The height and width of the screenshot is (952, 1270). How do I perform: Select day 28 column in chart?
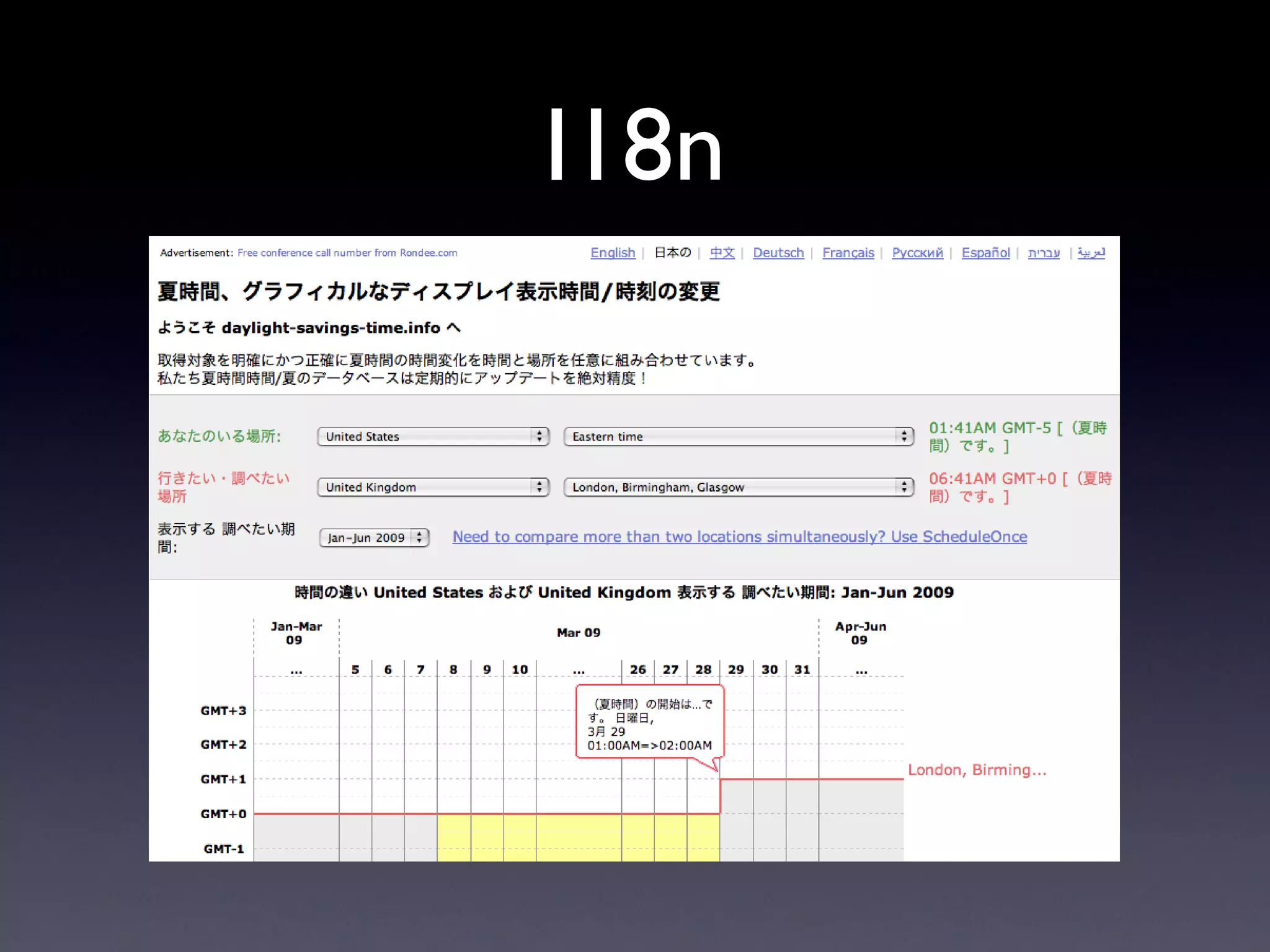point(703,669)
